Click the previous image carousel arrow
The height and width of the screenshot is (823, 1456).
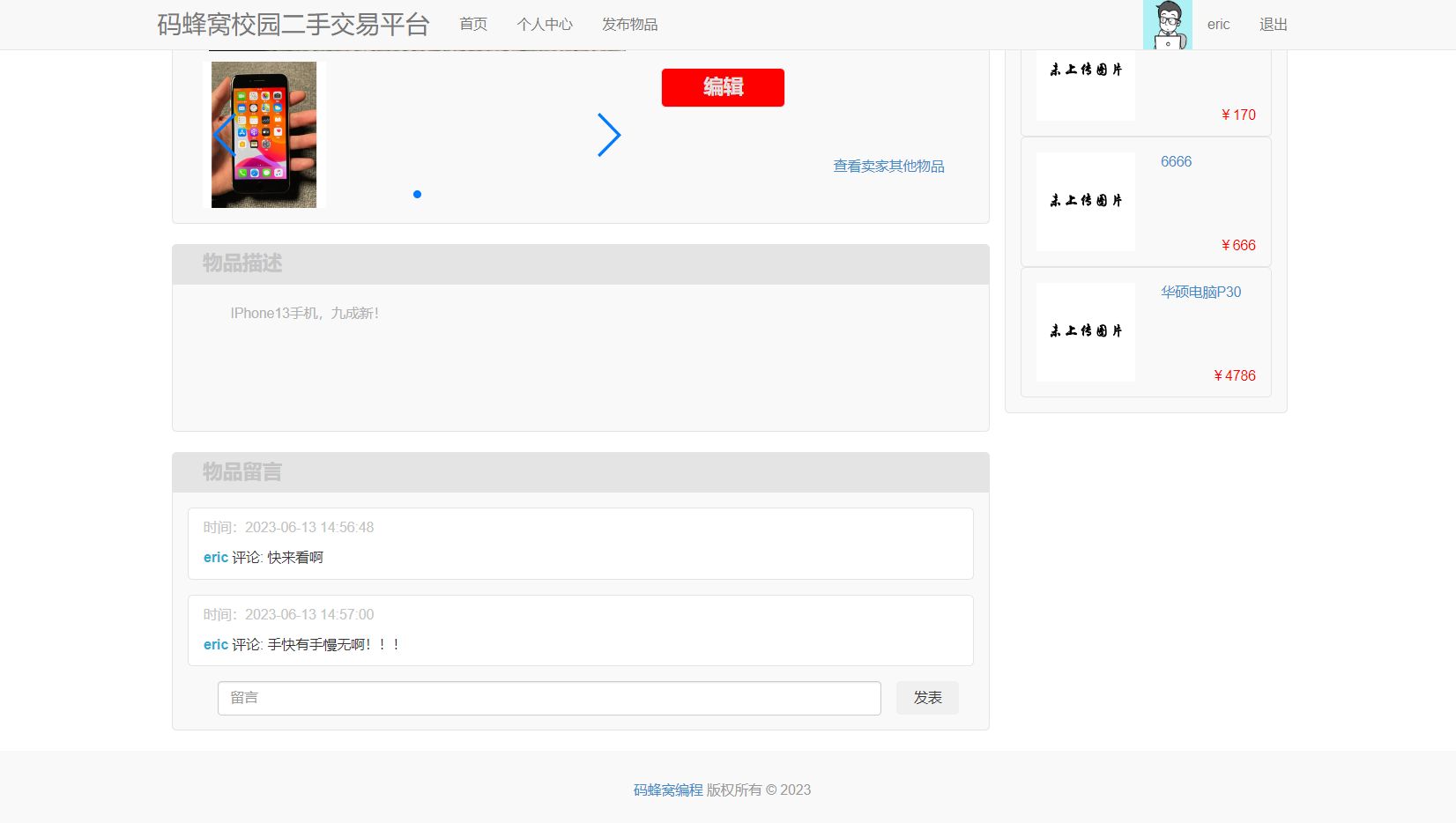(222, 135)
